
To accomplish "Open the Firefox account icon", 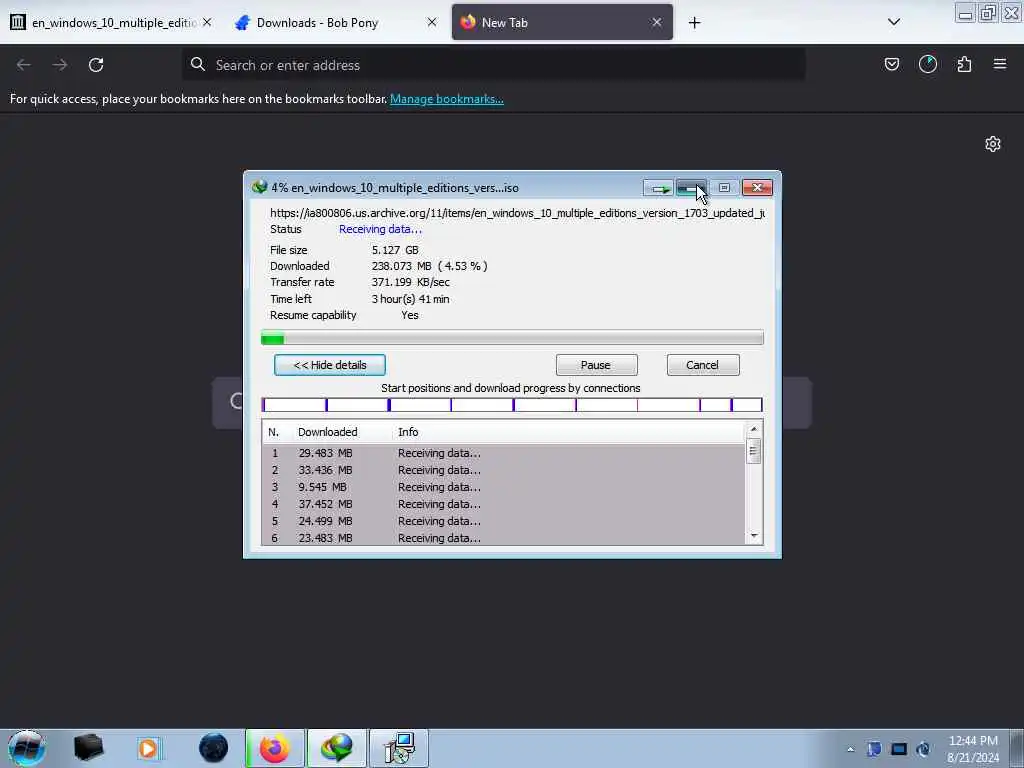I will click(927, 64).
